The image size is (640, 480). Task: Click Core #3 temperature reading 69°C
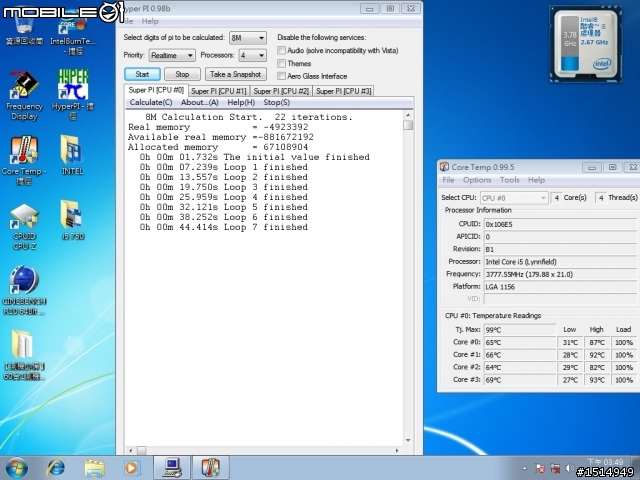tap(520, 380)
